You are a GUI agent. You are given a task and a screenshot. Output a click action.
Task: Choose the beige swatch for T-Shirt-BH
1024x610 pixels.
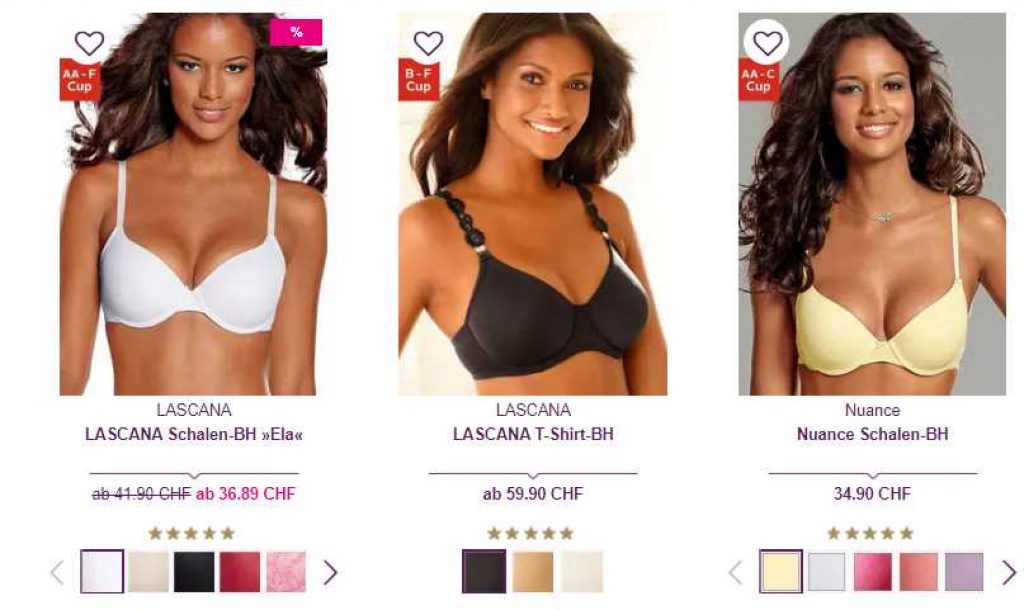tap(533, 572)
